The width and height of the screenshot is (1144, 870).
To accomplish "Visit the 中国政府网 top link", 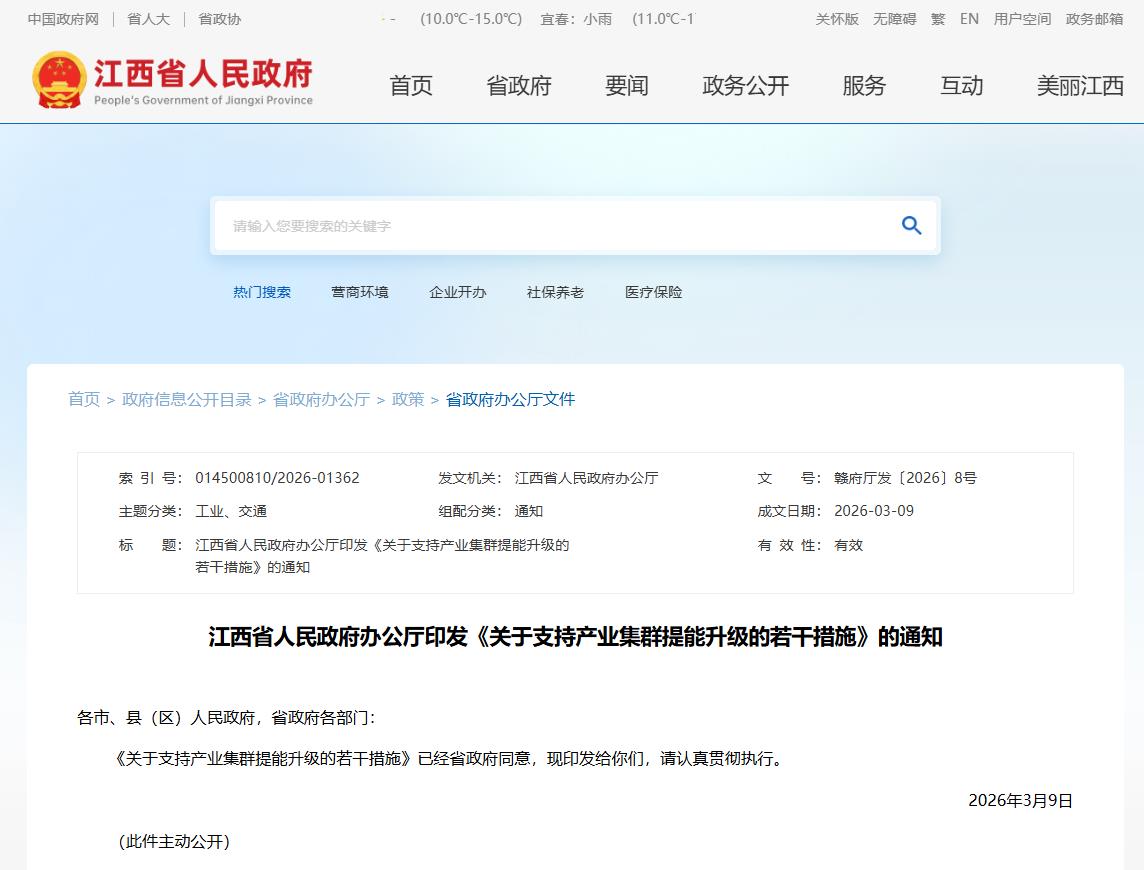I will (x=63, y=19).
